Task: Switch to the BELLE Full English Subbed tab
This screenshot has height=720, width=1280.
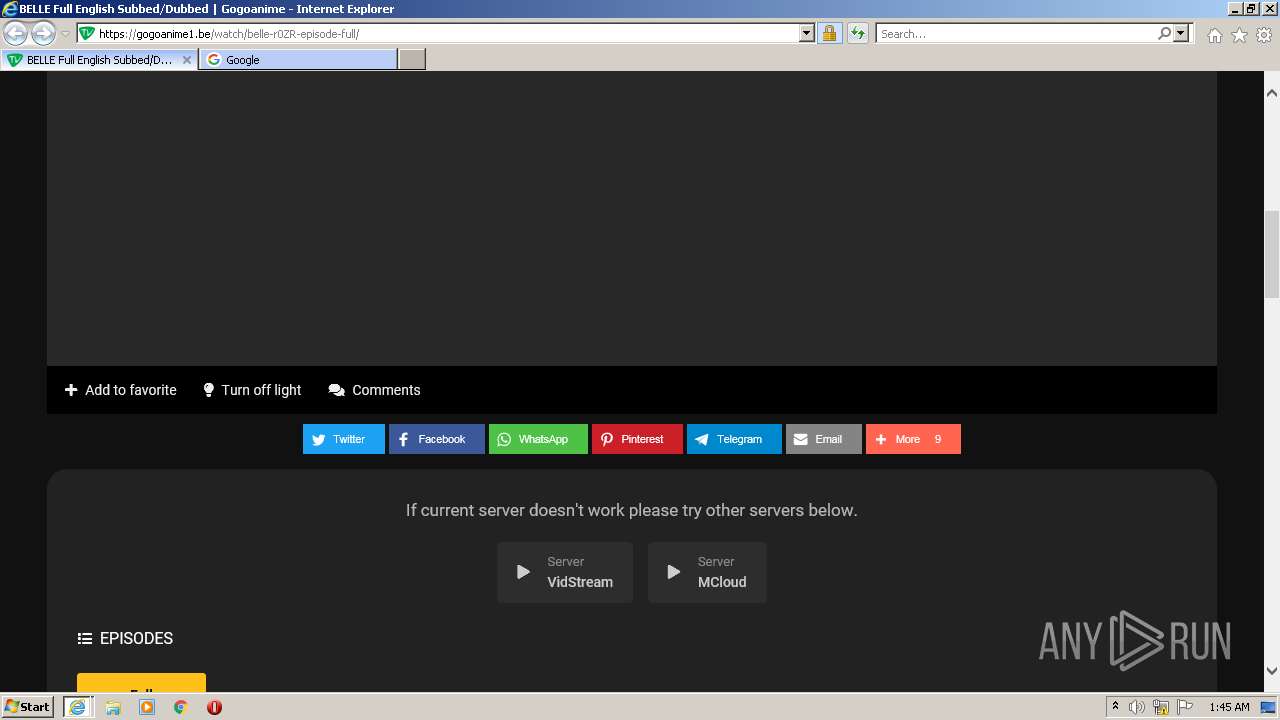Action: [x=99, y=60]
